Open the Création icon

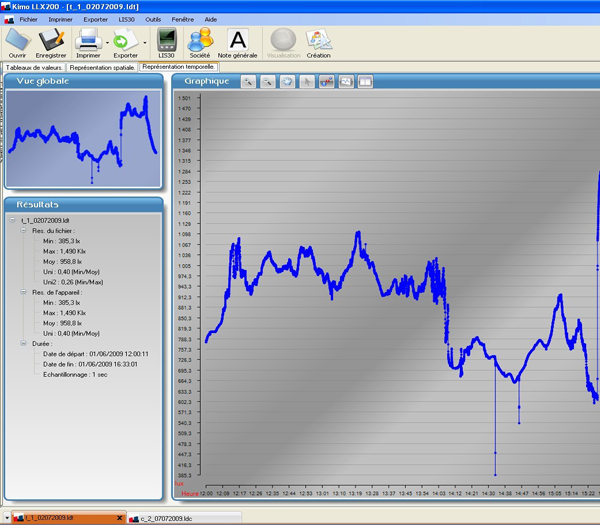tap(319, 40)
